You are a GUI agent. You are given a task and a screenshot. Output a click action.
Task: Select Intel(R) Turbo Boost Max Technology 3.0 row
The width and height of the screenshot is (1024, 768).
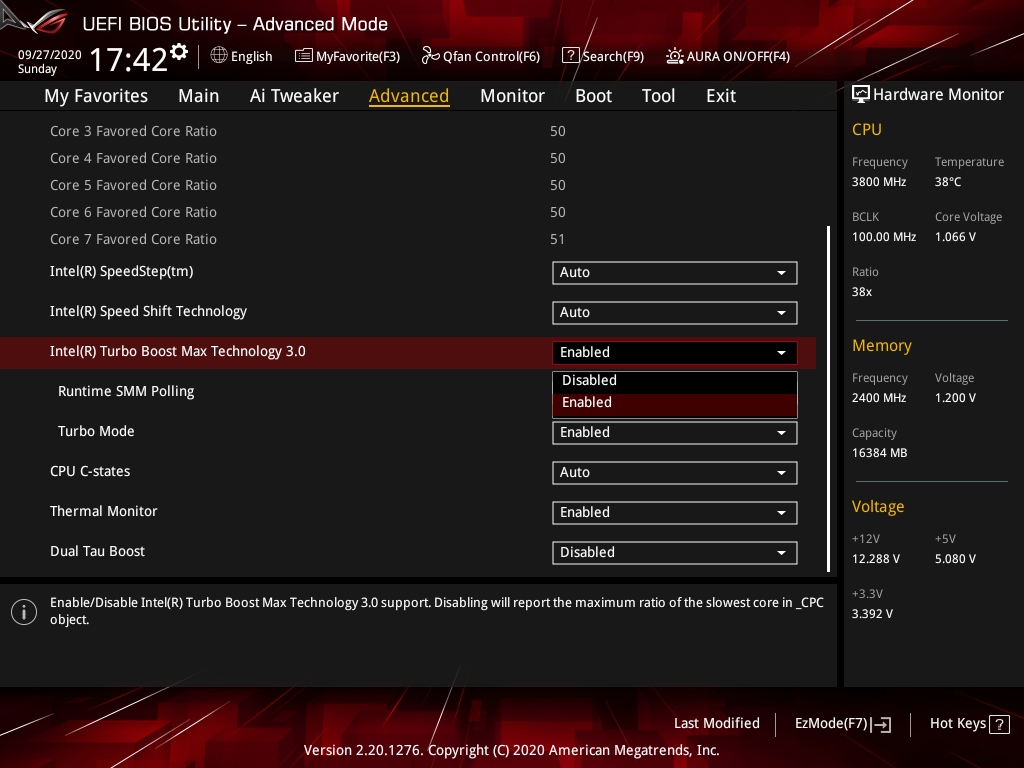408,352
